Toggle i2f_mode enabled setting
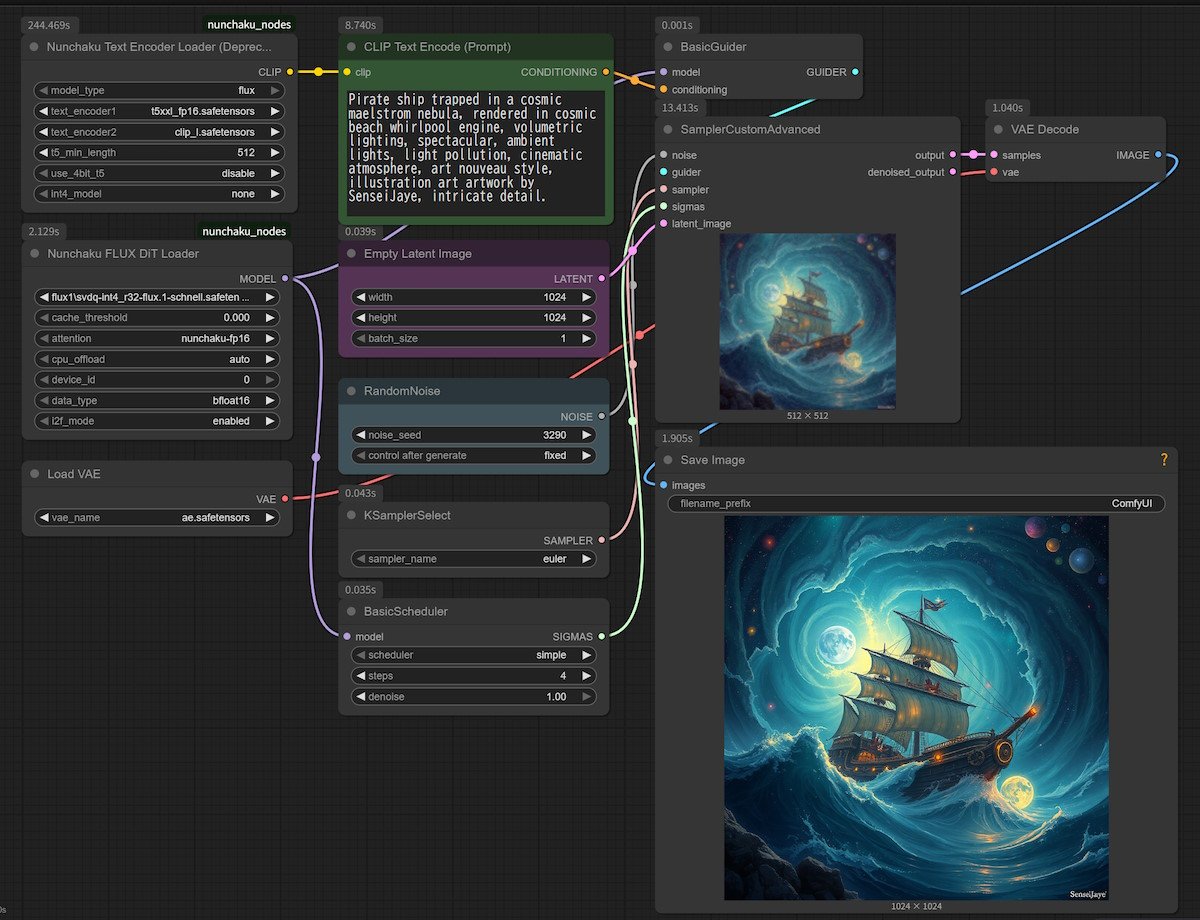The width and height of the screenshot is (1200, 920). click(x=158, y=421)
